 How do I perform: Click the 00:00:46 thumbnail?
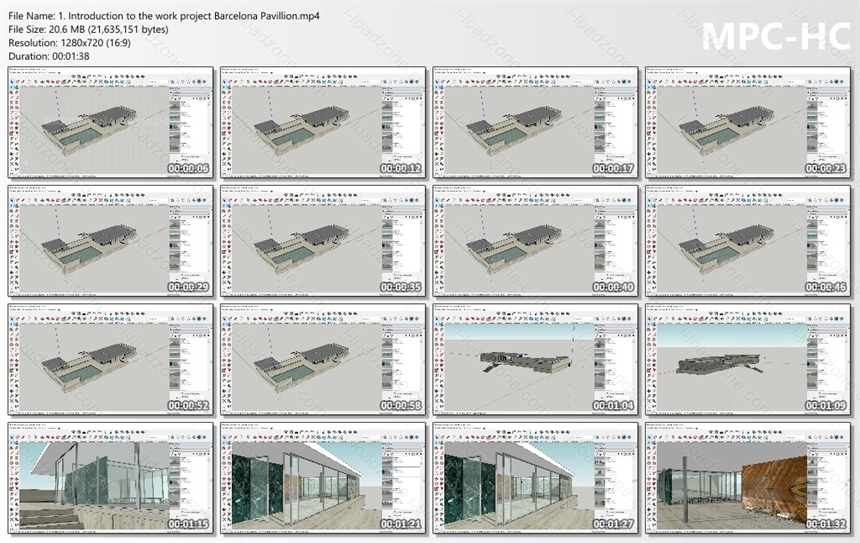click(748, 241)
